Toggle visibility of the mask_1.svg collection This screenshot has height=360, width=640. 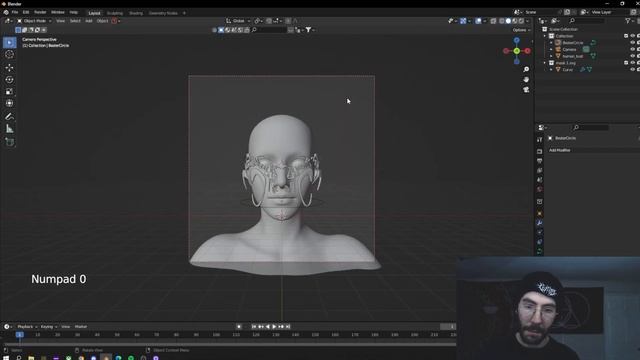coord(632,63)
